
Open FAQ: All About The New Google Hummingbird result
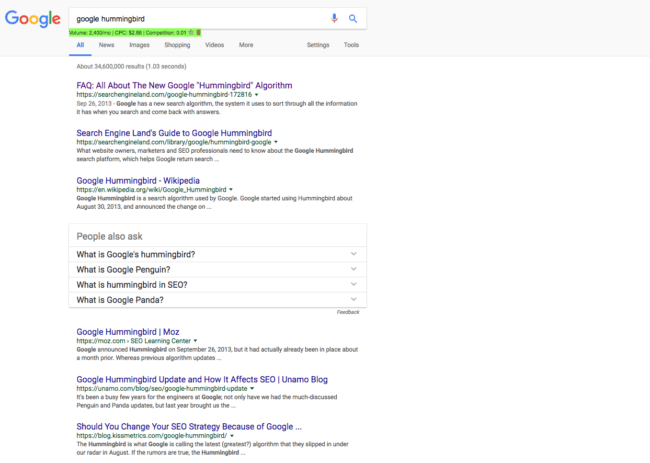(184, 85)
